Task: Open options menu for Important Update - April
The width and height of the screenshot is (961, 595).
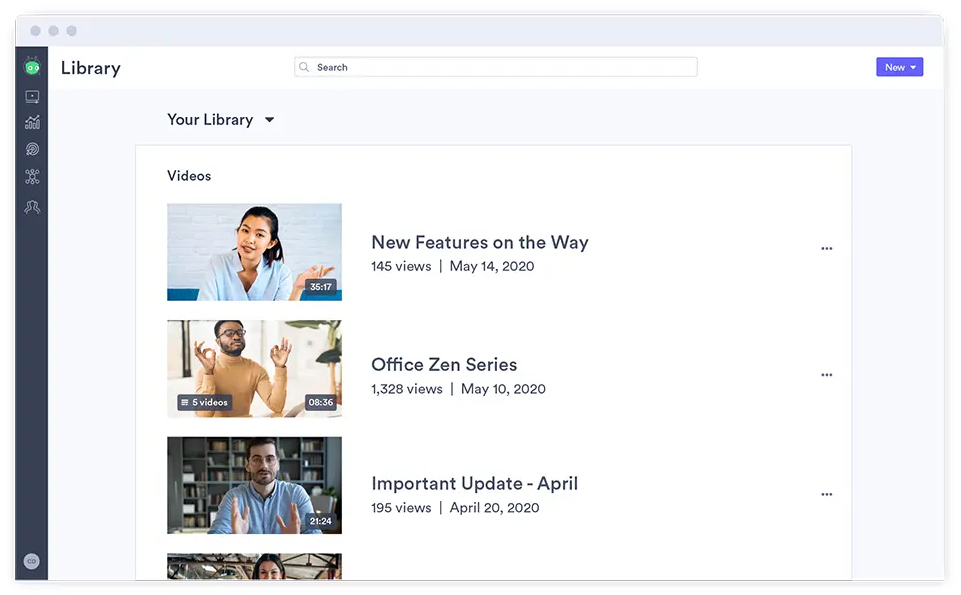Action: 826,494
